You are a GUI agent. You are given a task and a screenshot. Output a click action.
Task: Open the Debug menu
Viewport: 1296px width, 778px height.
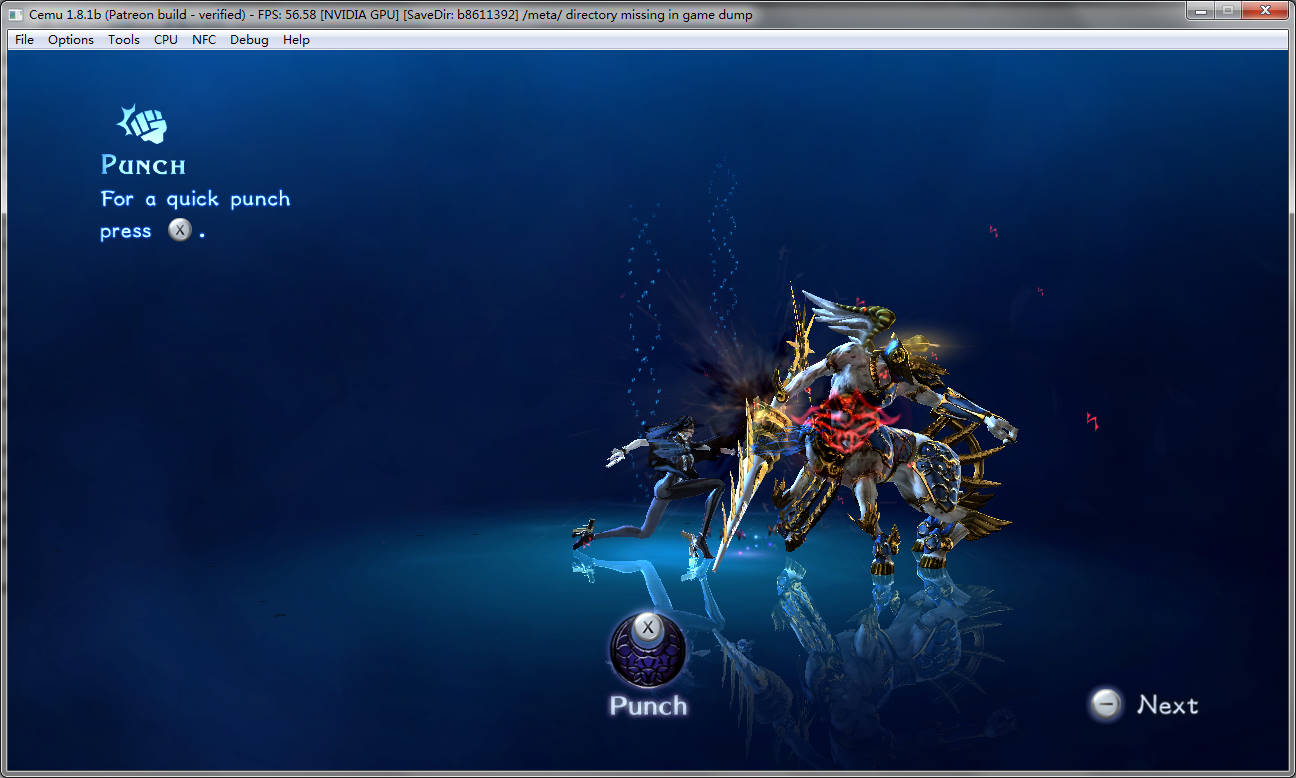tap(249, 40)
